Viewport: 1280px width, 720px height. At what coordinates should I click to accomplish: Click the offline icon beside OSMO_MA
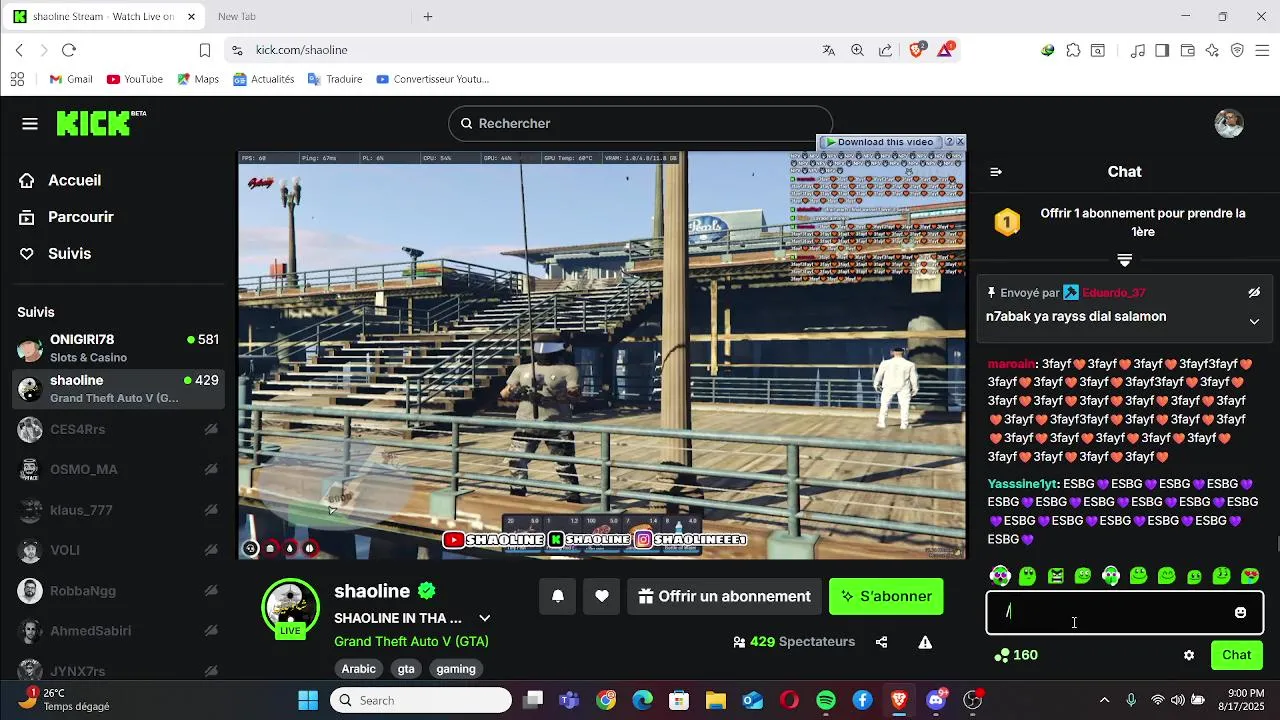211,469
